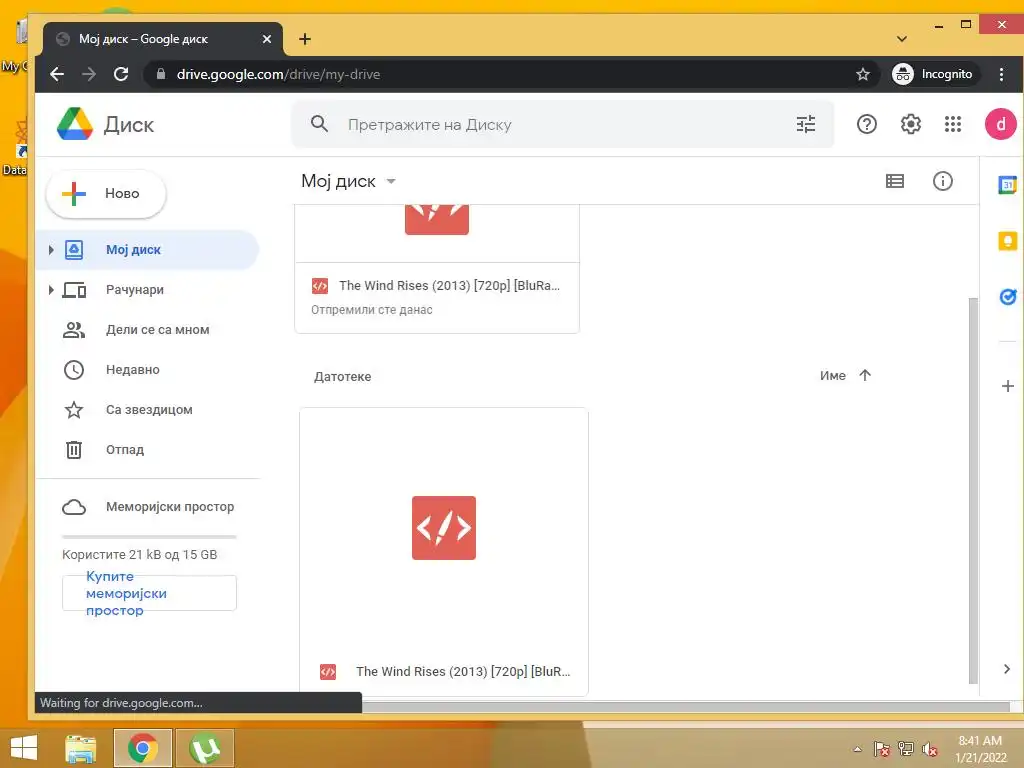Open File Explorer from taskbar
Image resolution: width=1024 pixels, height=768 pixels.
(x=80, y=748)
